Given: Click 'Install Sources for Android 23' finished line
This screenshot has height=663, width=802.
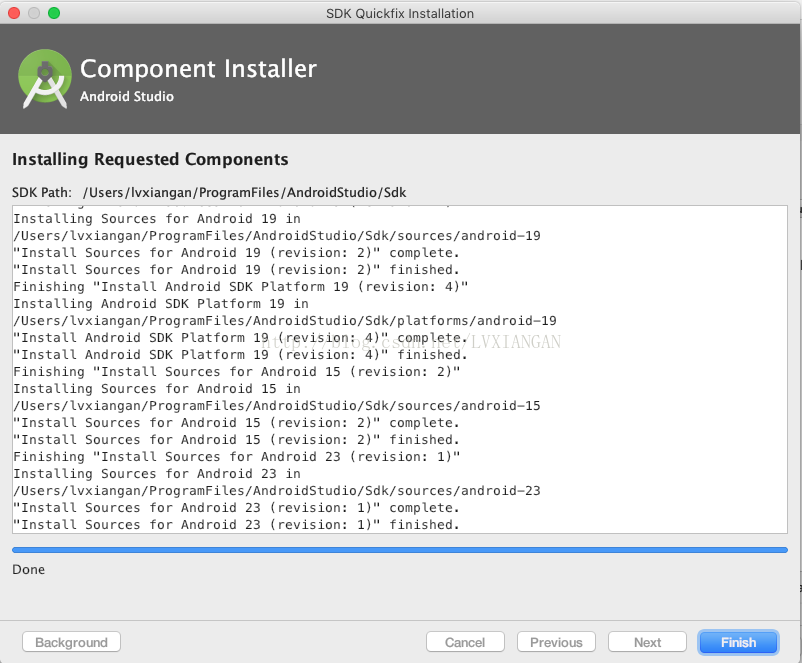Looking at the screenshot, I should pyautogui.click(x=237, y=524).
